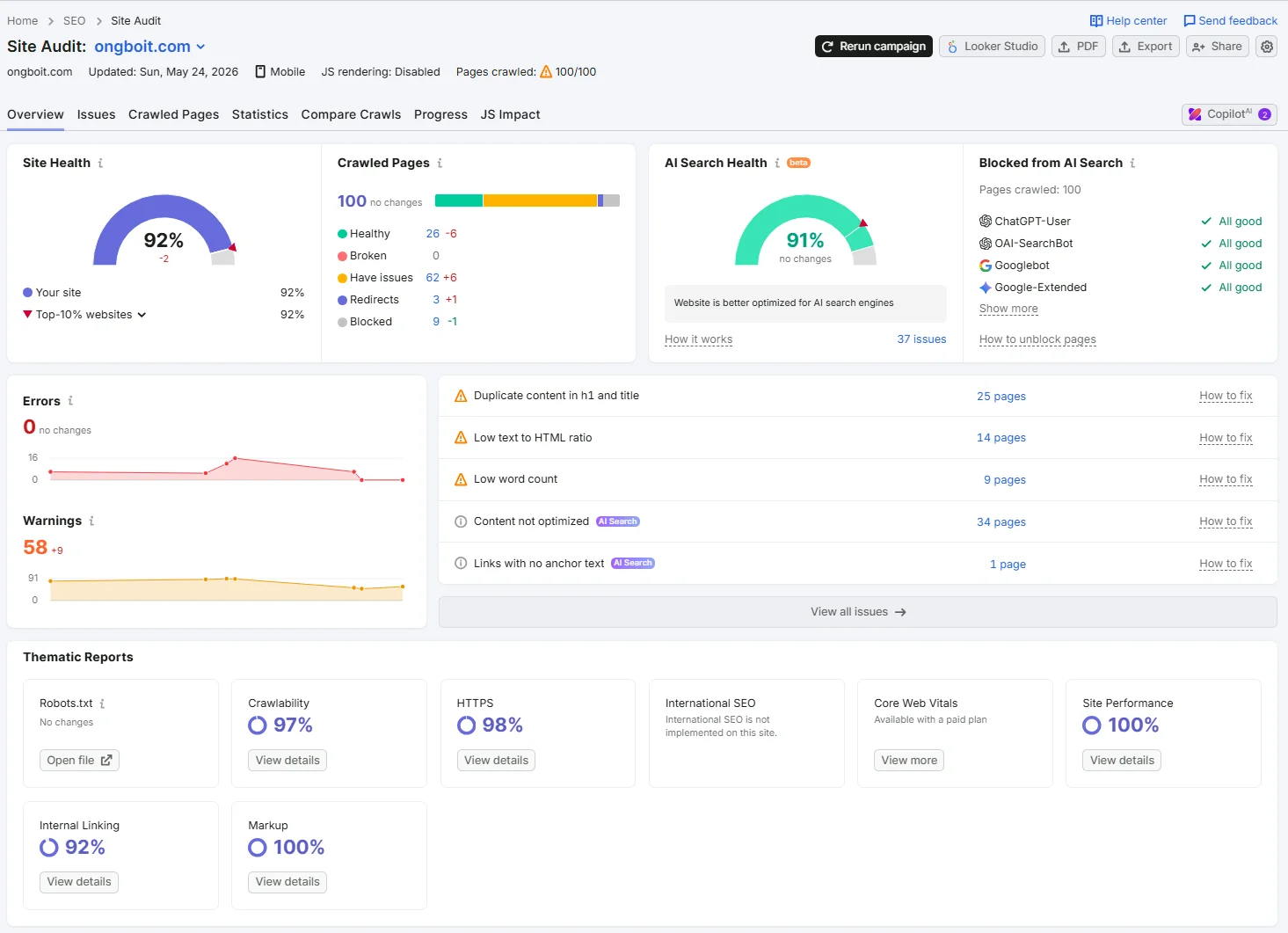Click ChatGPT-User bot icon
This screenshot has height=933, width=1288.
(x=986, y=222)
